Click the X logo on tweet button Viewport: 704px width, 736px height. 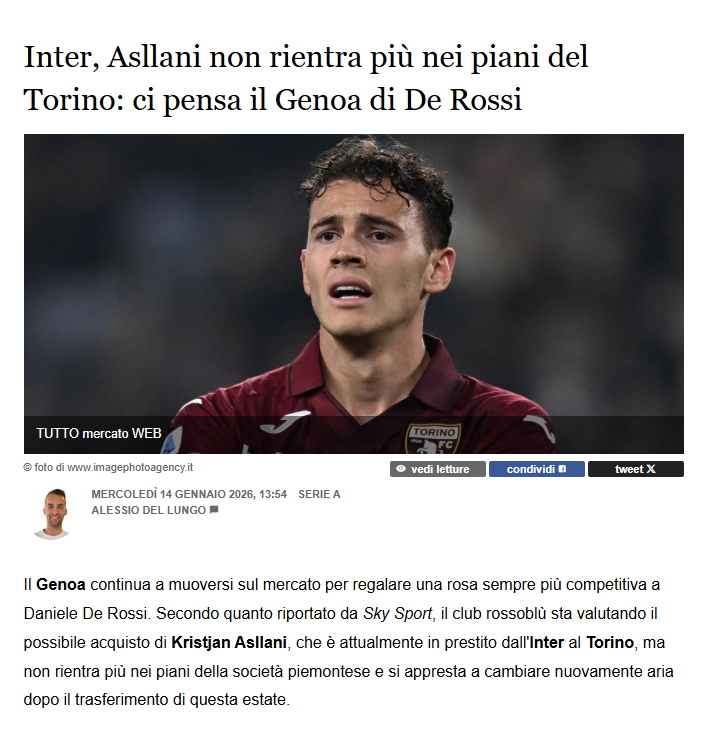[x=651, y=469]
